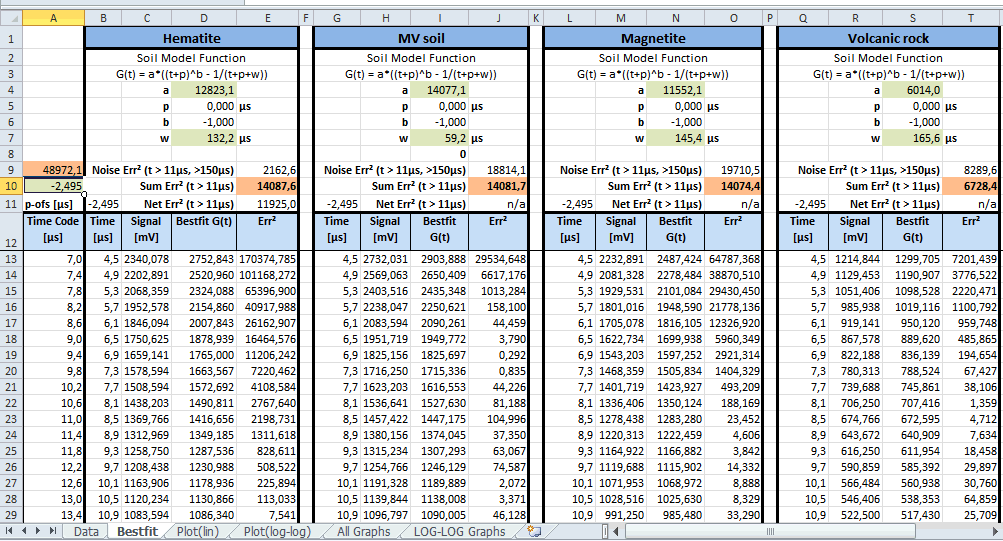Screen dimensions: 1003x541
Task: Click Hematite Bestfit G(t) column header cell
Action: [203, 231]
